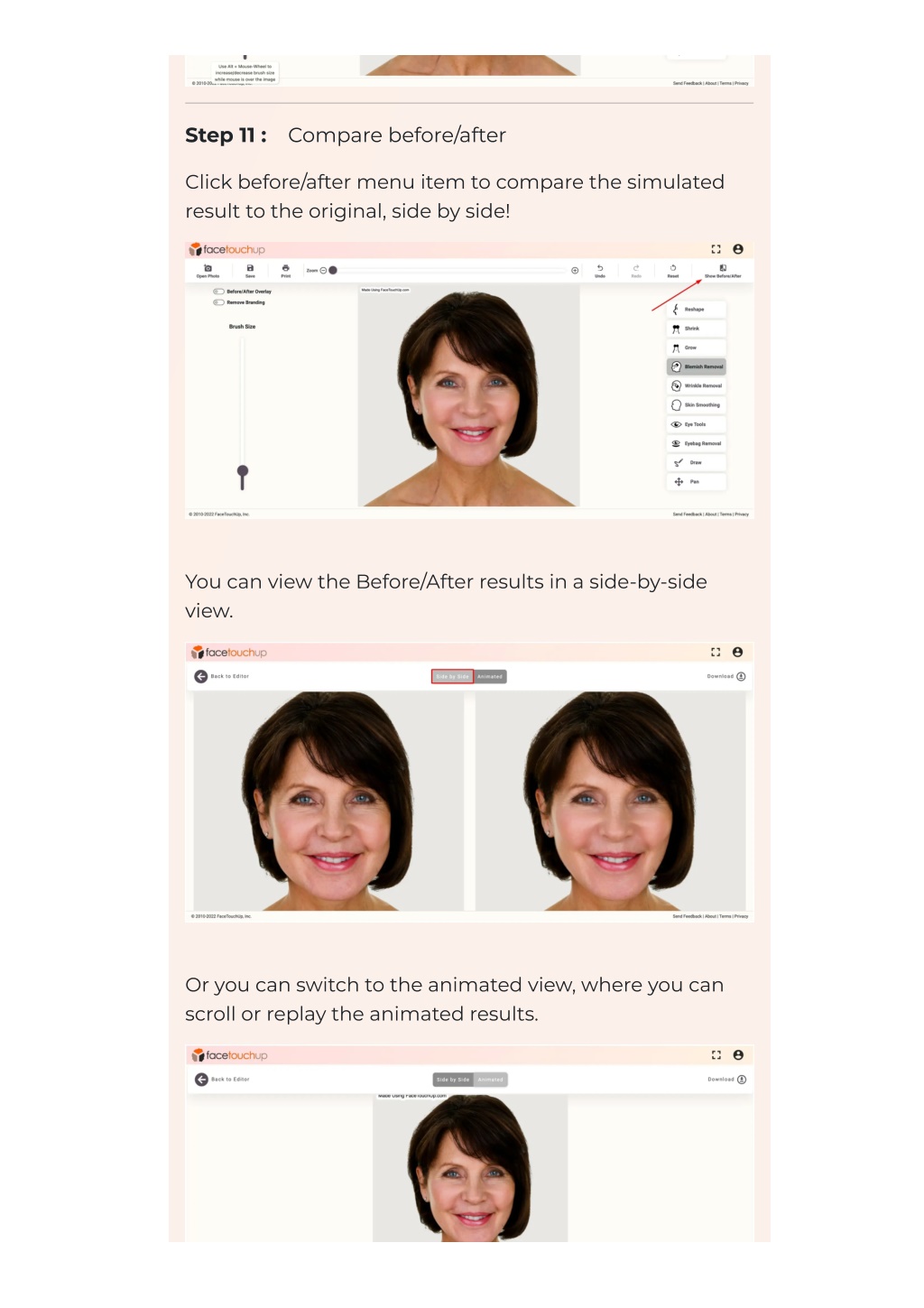Click the face photo in the Step 11 editor canvas
This screenshot has height=1308, width=924.
(469, 396)
